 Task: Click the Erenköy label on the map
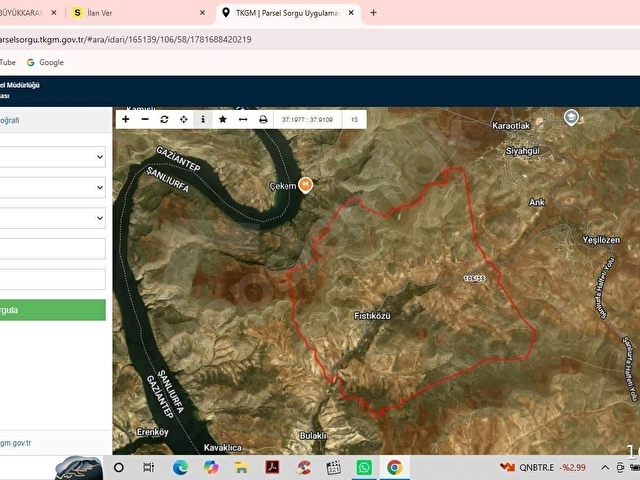point(152,432)
